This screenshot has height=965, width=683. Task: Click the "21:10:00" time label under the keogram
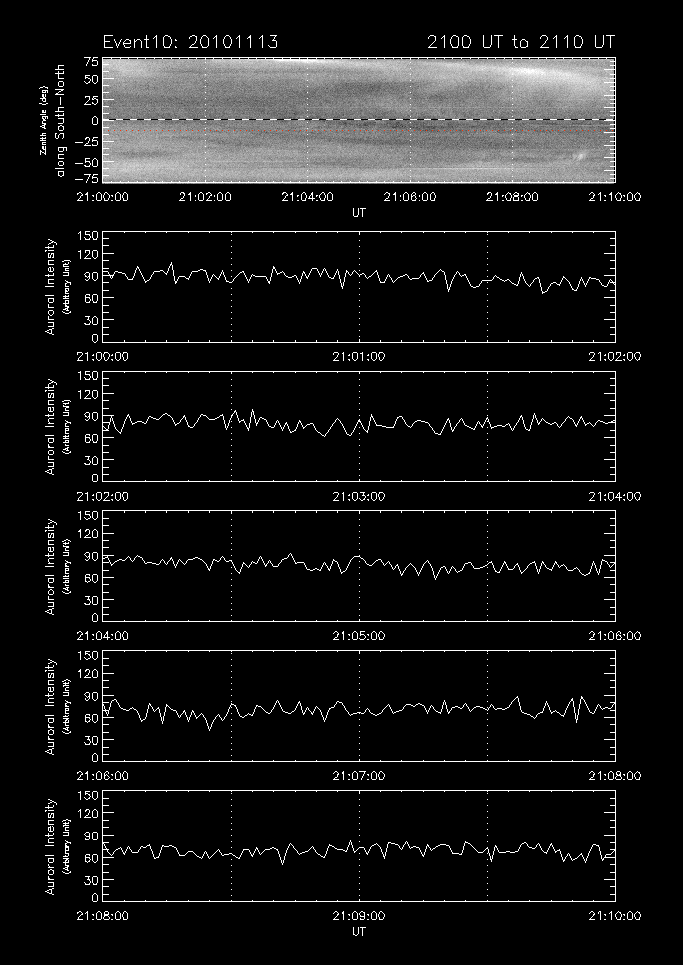pyautogui.click(x=614, y=197)
